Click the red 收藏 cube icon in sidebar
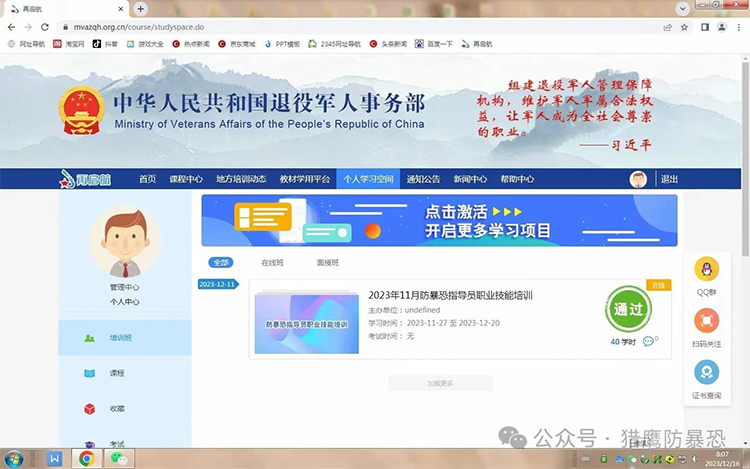 click(x=89, y=409)
